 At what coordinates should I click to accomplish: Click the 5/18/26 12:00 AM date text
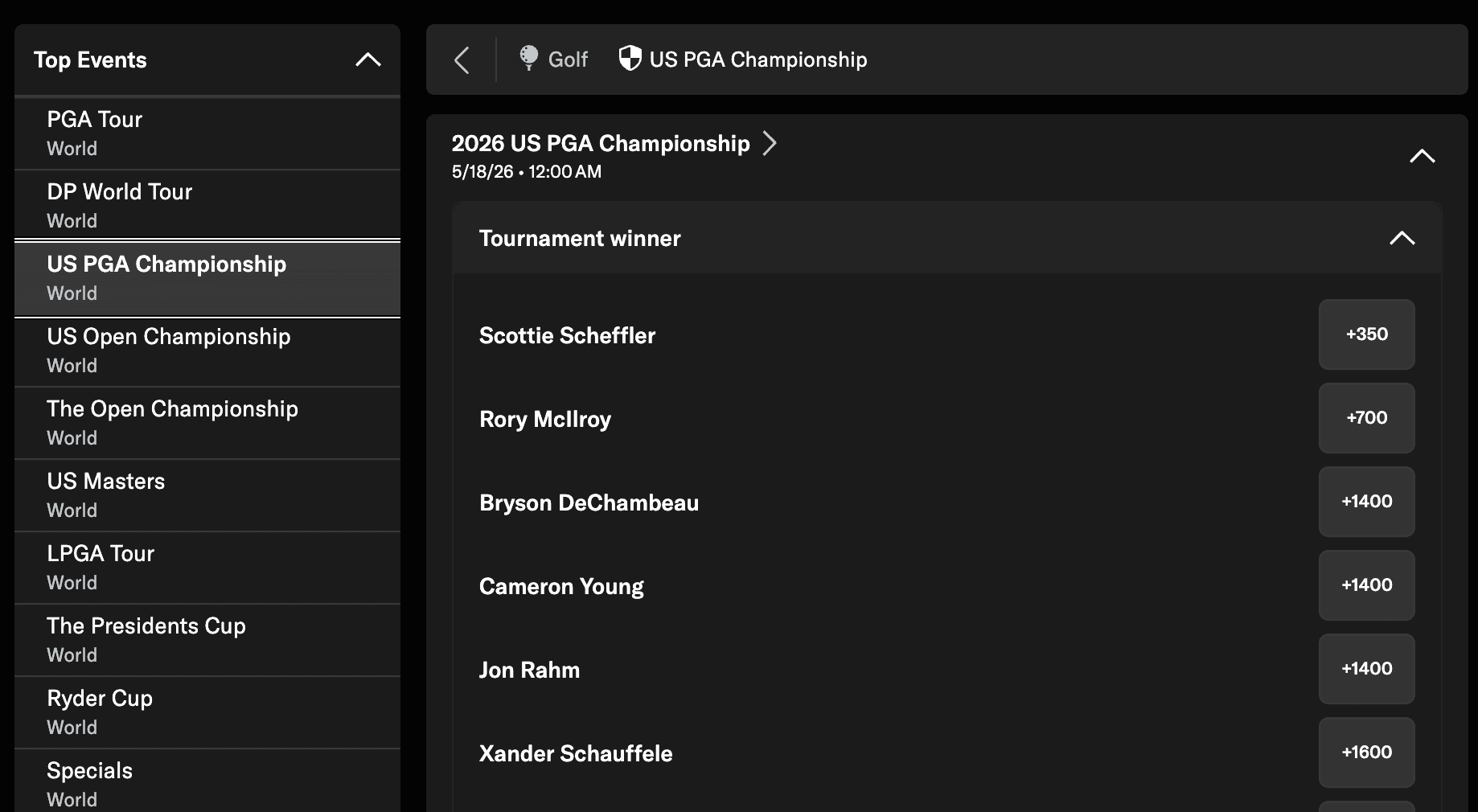pyautogui.click(x=527, y=171)
